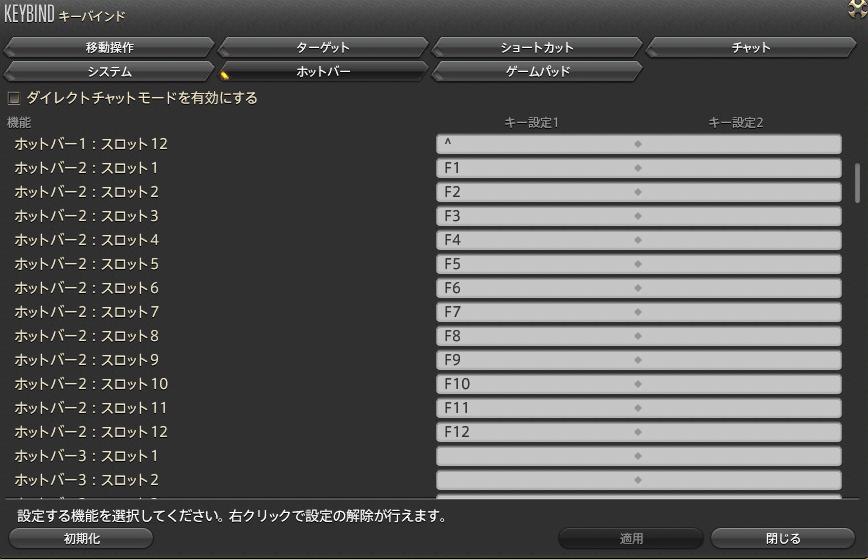Select empty key setting 1 for ホットバー3 スロット2
This screenshot has height=560, width=868.
[x=537, y=480]
